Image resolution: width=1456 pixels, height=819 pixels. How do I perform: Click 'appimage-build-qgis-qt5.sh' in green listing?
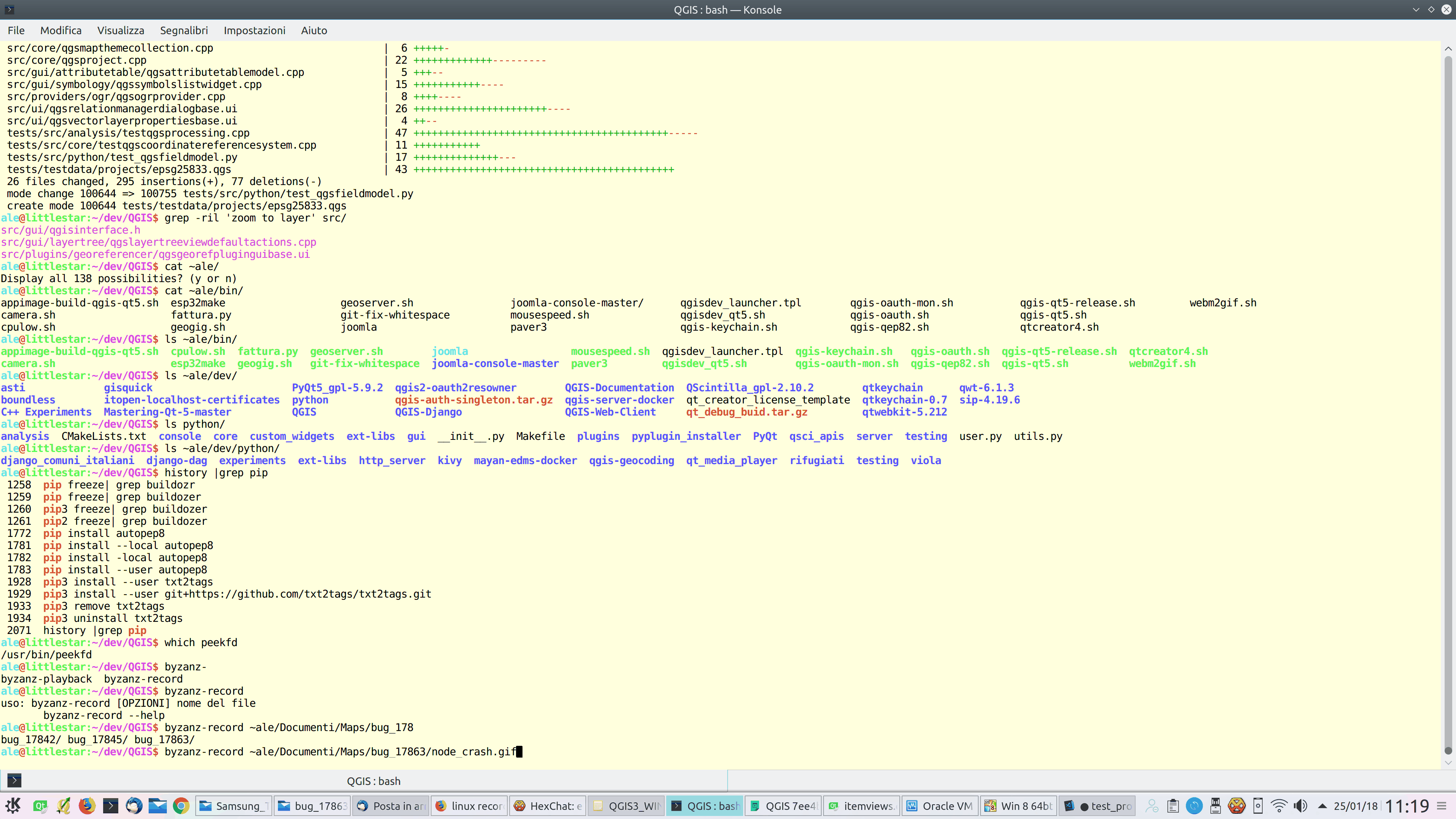80,351
